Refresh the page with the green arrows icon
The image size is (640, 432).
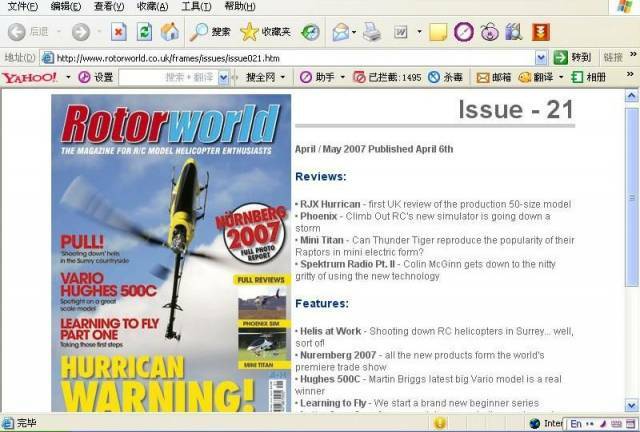click(144, 32)
